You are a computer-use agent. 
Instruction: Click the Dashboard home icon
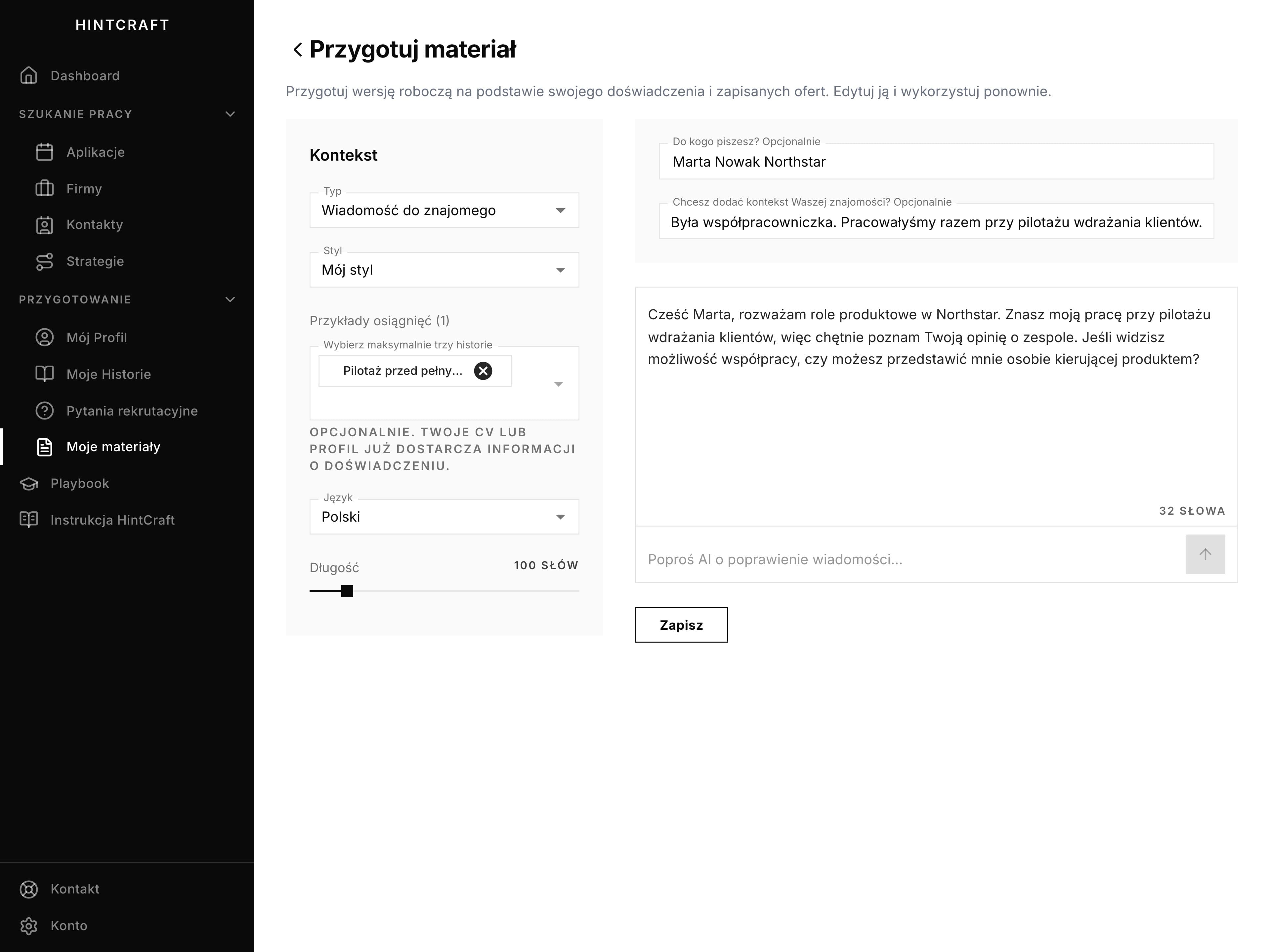(29, 76)
